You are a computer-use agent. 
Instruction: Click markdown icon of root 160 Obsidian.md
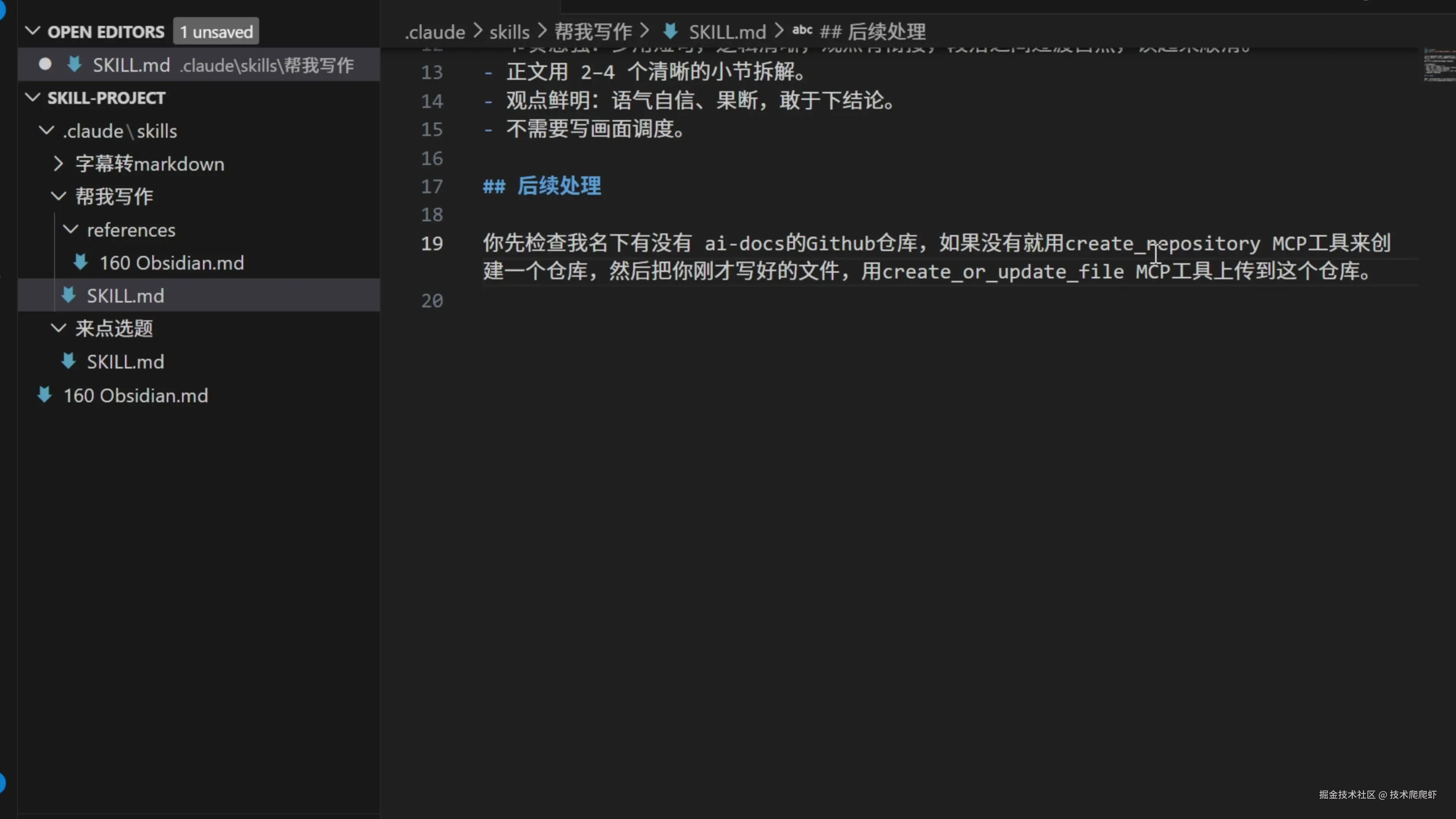[45, 394]
